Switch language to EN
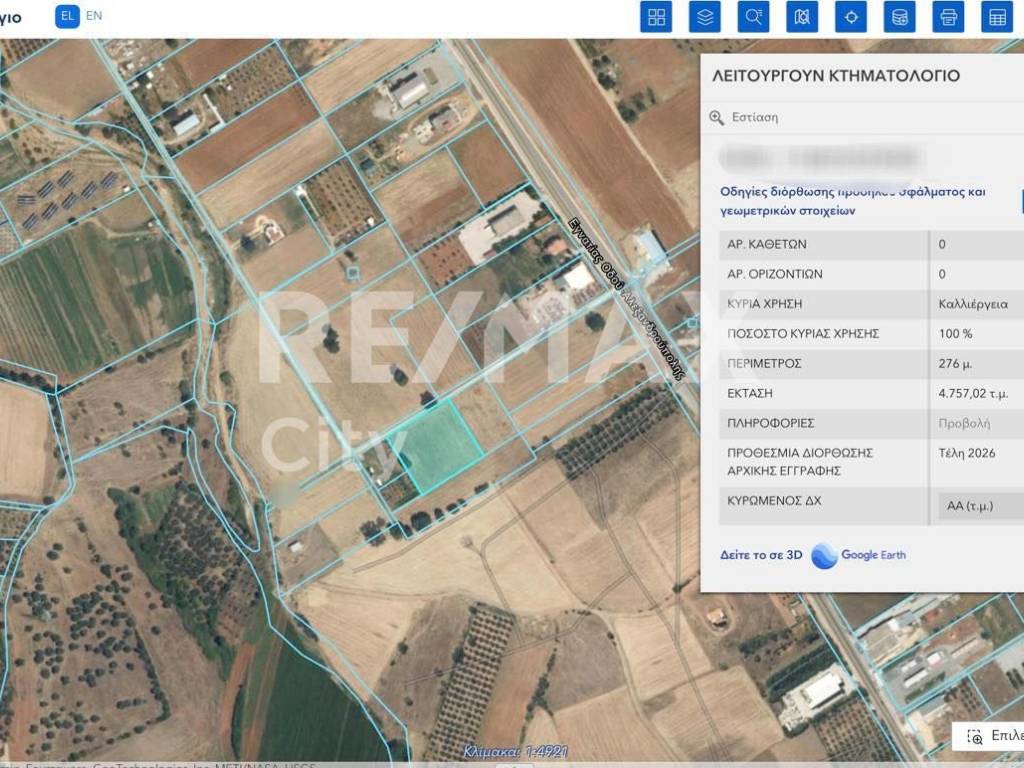The width and height of the screenshot is (1024, 768). [x=94, y=16]
